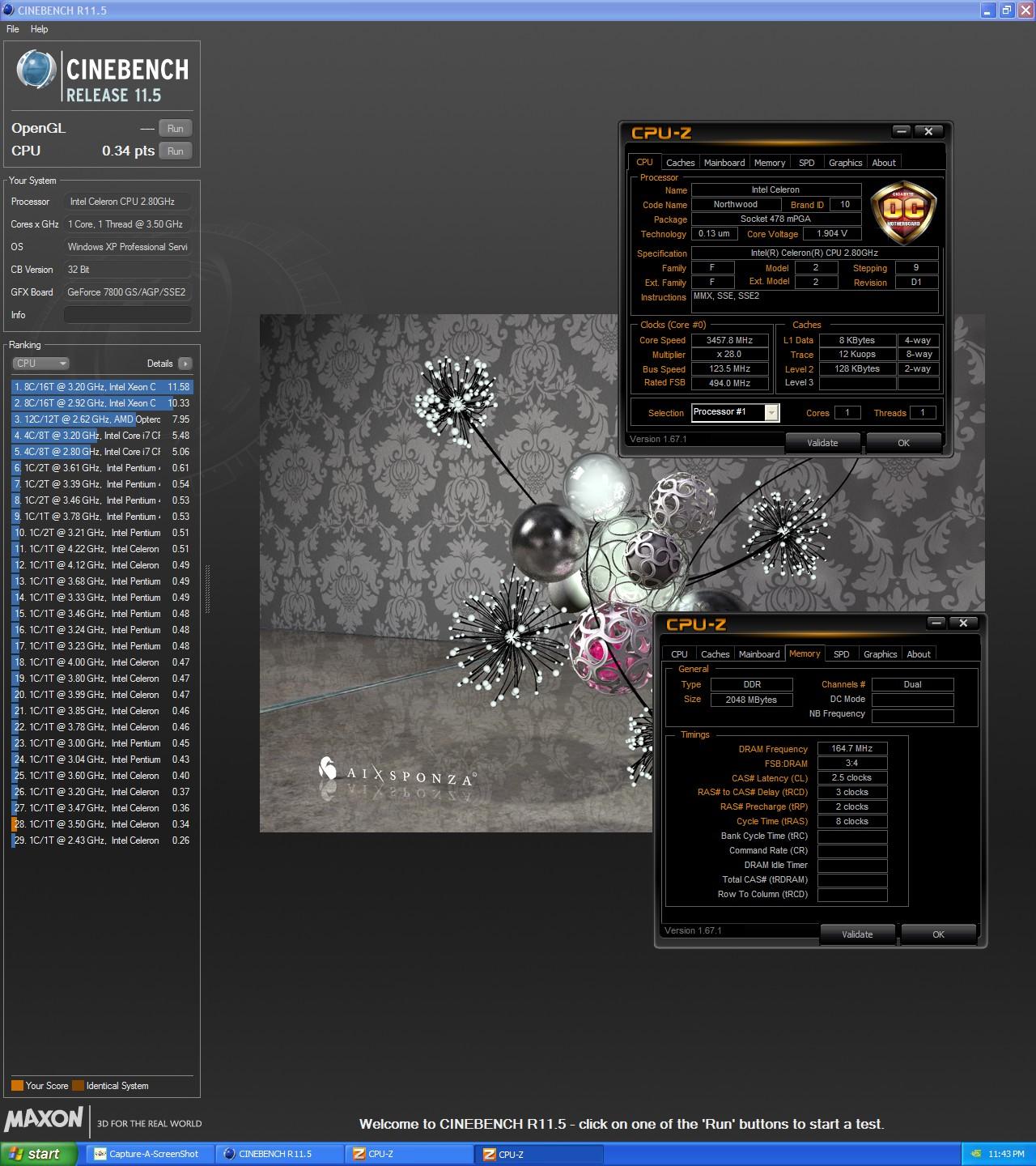Select ranking row 18 Celeron 4.00 GHz
The height and width of the screenshot is (1166, 1036).
[x=102, y=662]
